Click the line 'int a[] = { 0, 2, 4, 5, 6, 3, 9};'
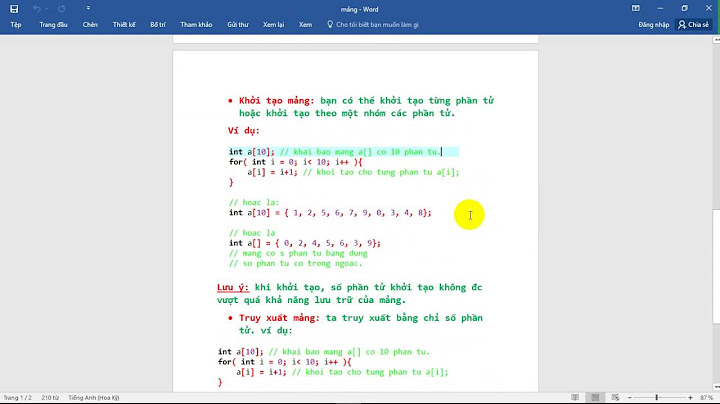Screen dimensions: 720x404 (x=305, y=243)
